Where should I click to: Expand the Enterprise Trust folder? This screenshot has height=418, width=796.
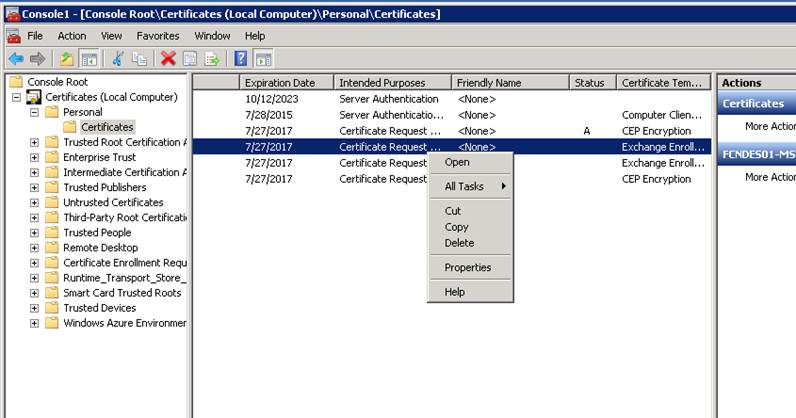pos(35,157)
